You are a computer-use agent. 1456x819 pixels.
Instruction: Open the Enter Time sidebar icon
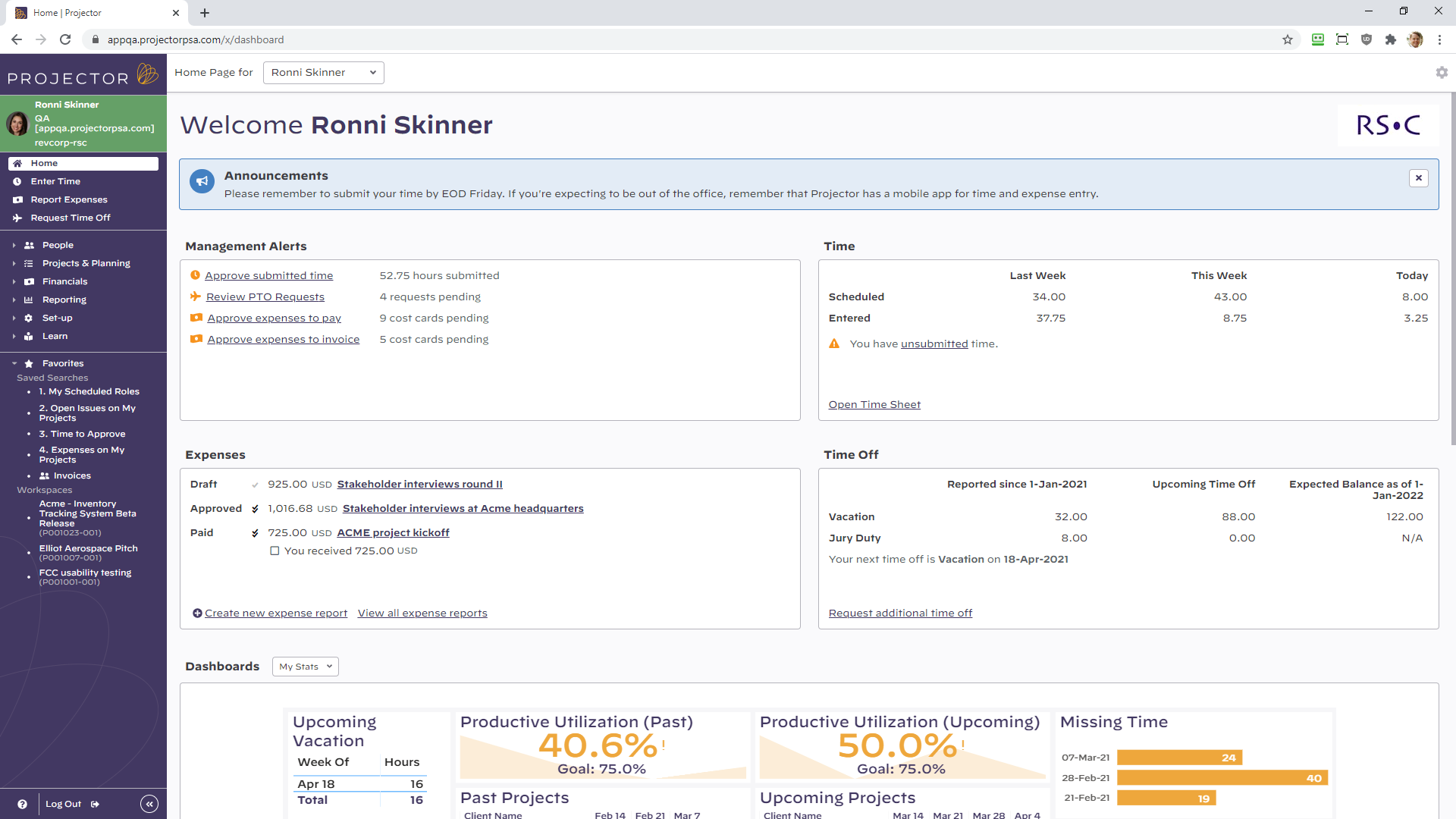pyautogui.click(x=18, y=181)
